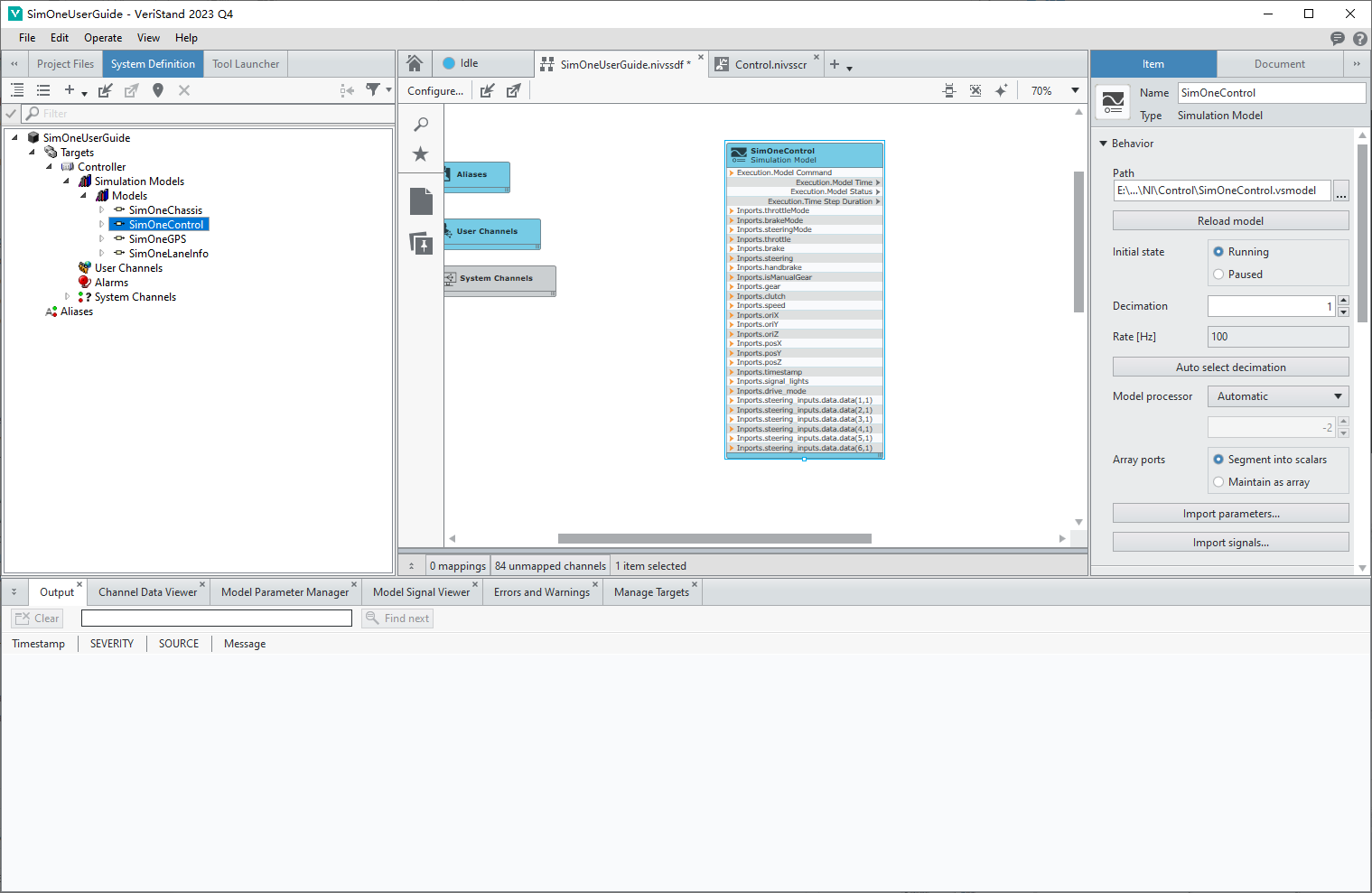
Task: Click Auto select decimation button
Action: click(x=1230, y=367)
